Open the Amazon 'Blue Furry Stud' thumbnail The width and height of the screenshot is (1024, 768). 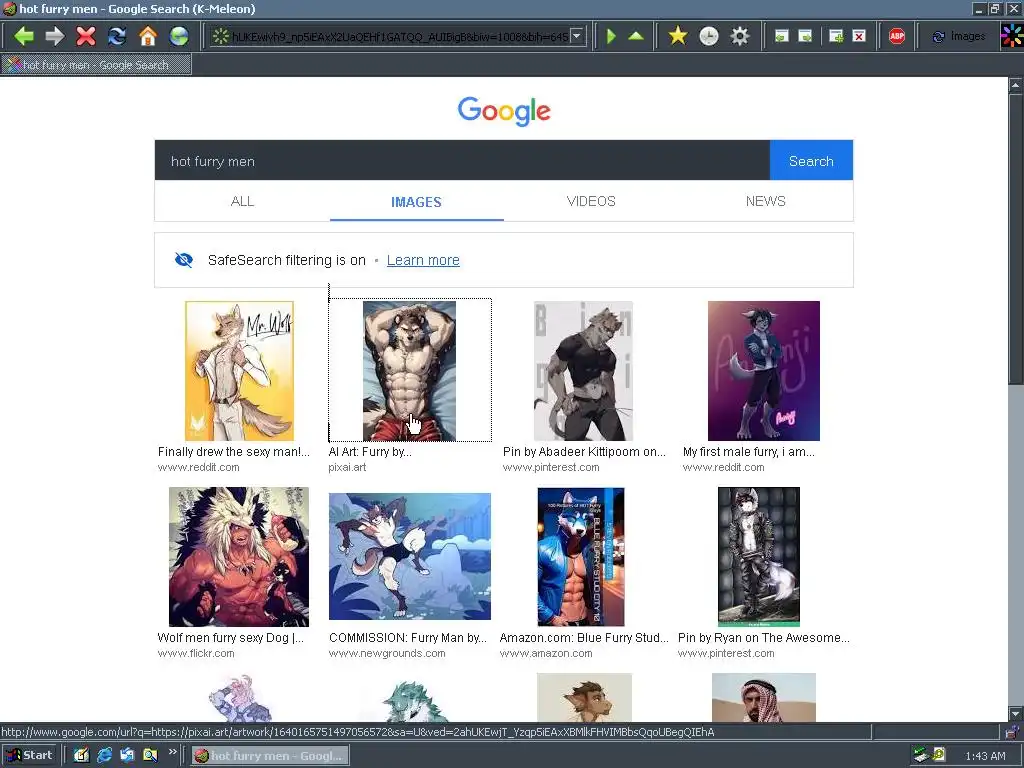581,556
